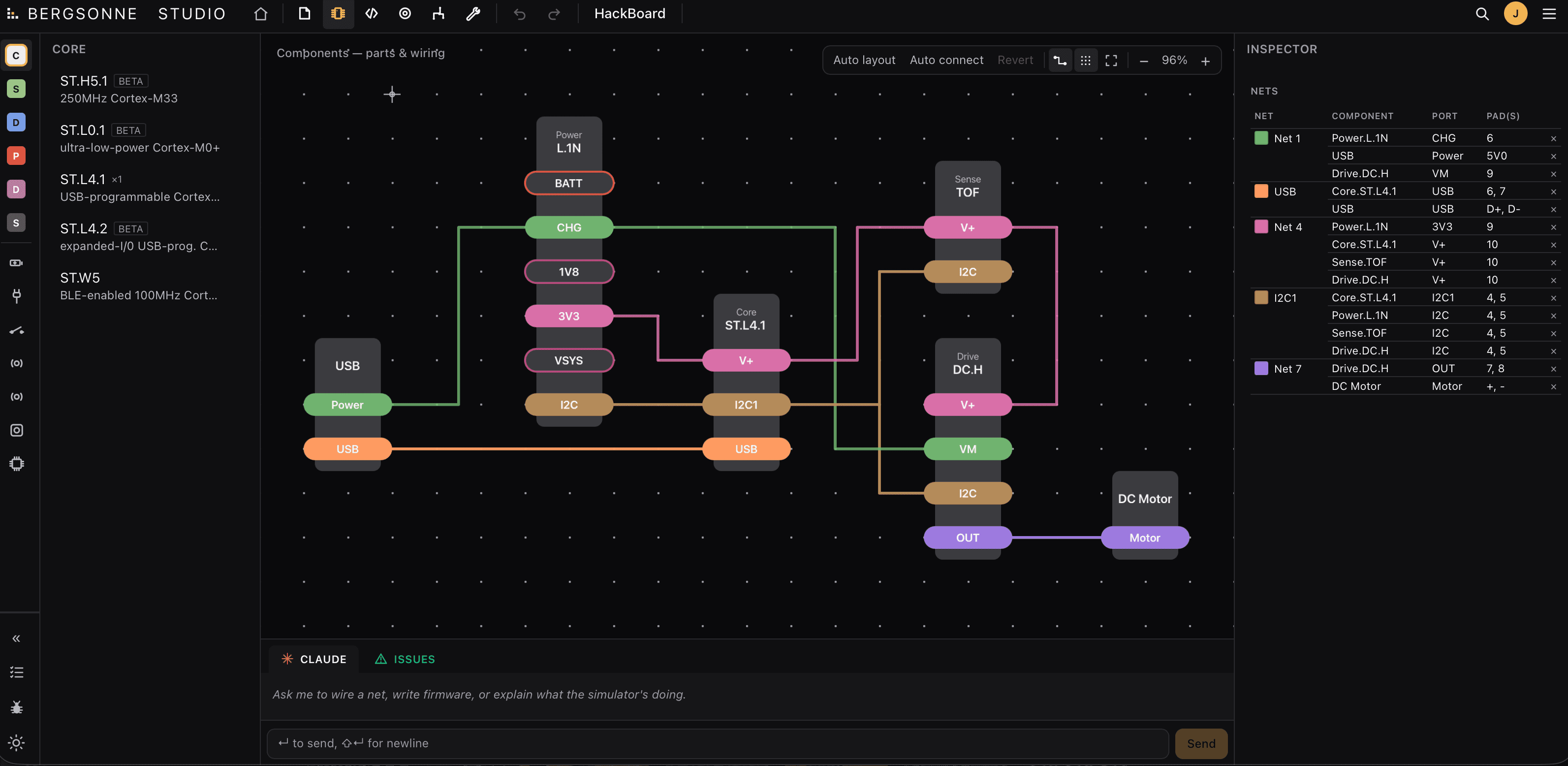Select the Components chip icon in top toolbar
The height and width of the screenshot is (766, 1568).
[338, 13]
